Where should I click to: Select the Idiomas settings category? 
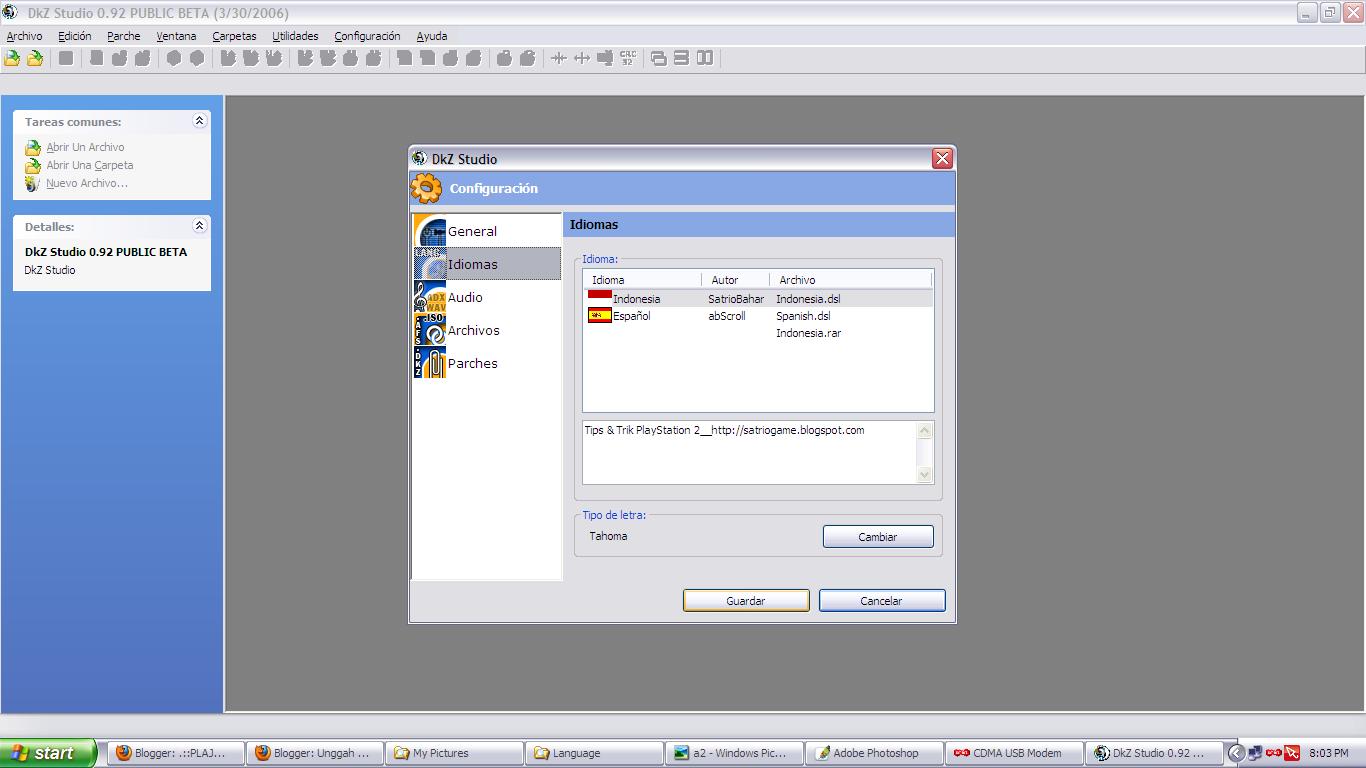pos(487,264)
